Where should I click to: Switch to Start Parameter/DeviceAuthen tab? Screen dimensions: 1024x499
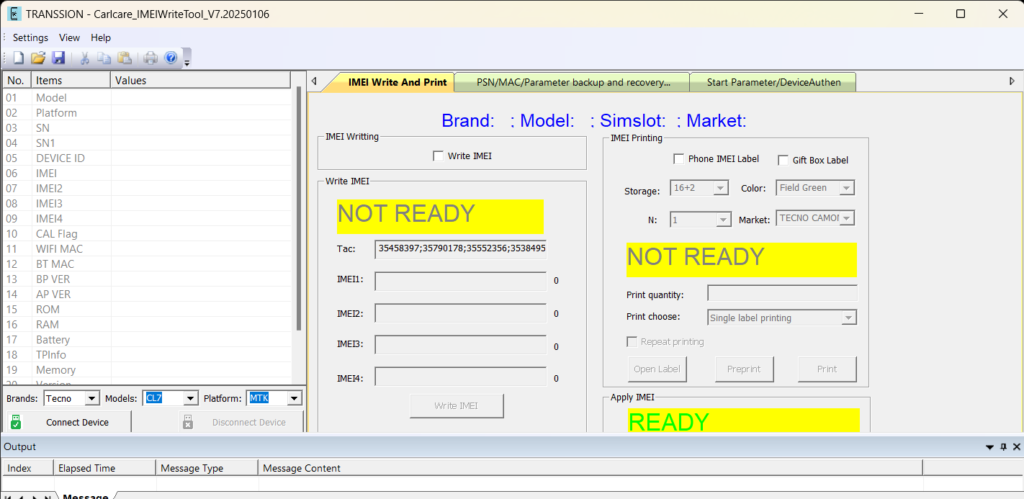(x=773, y=82)
